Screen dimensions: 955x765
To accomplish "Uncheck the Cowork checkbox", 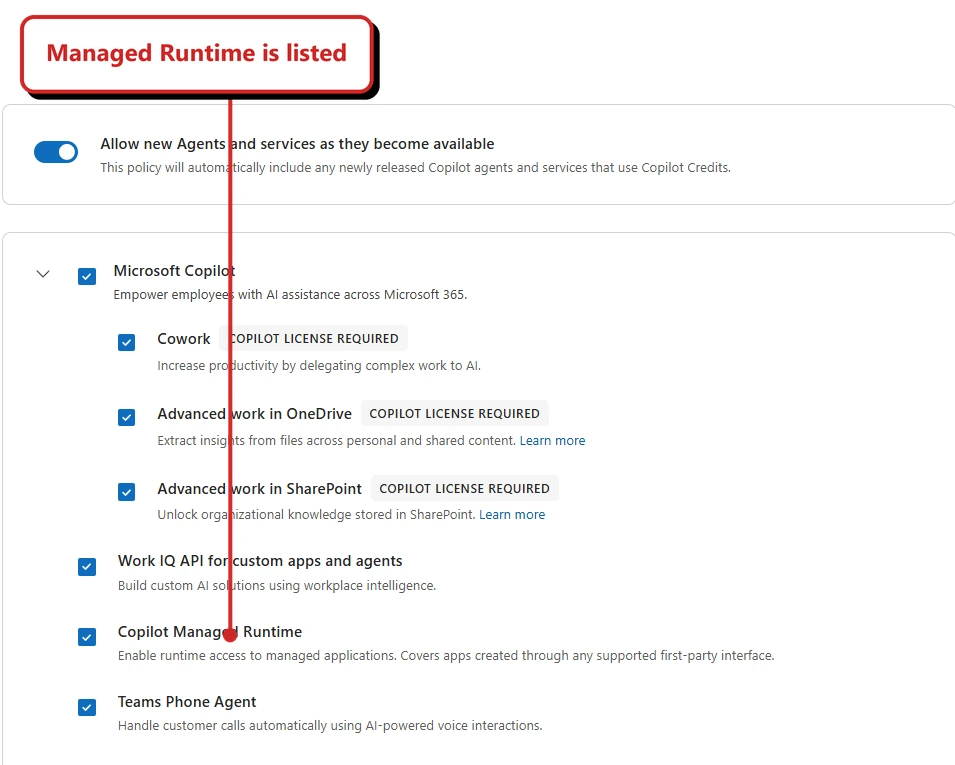I will click(127, 342).
